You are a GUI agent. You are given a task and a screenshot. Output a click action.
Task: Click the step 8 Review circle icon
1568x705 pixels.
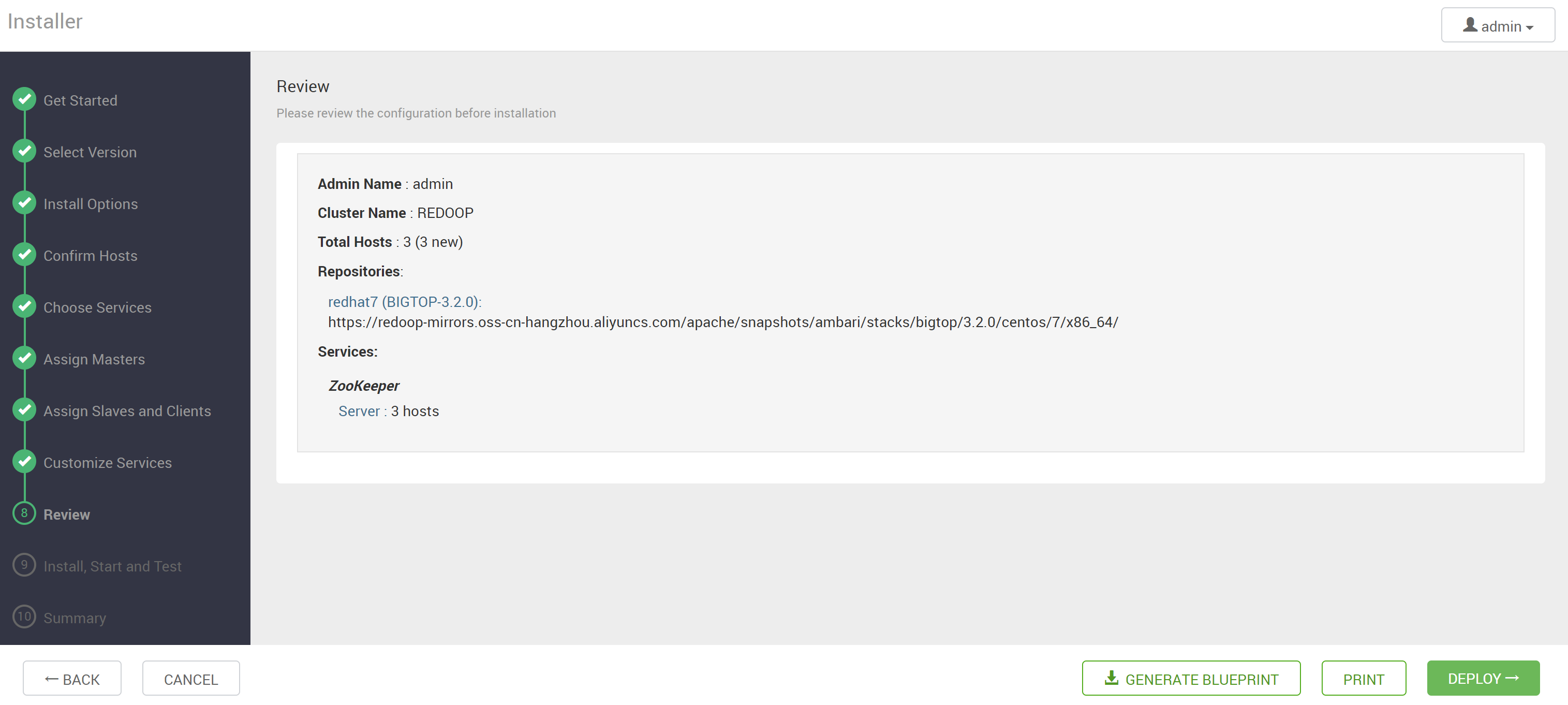point(24,513)
